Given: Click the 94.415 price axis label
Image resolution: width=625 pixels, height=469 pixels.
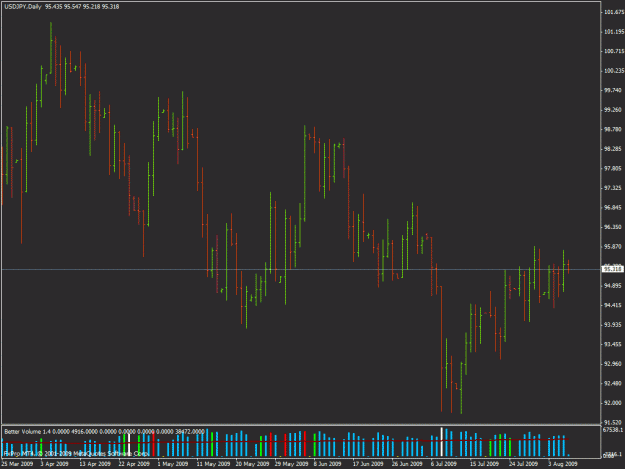Looking at the screenshot, I should coord(613,305).
